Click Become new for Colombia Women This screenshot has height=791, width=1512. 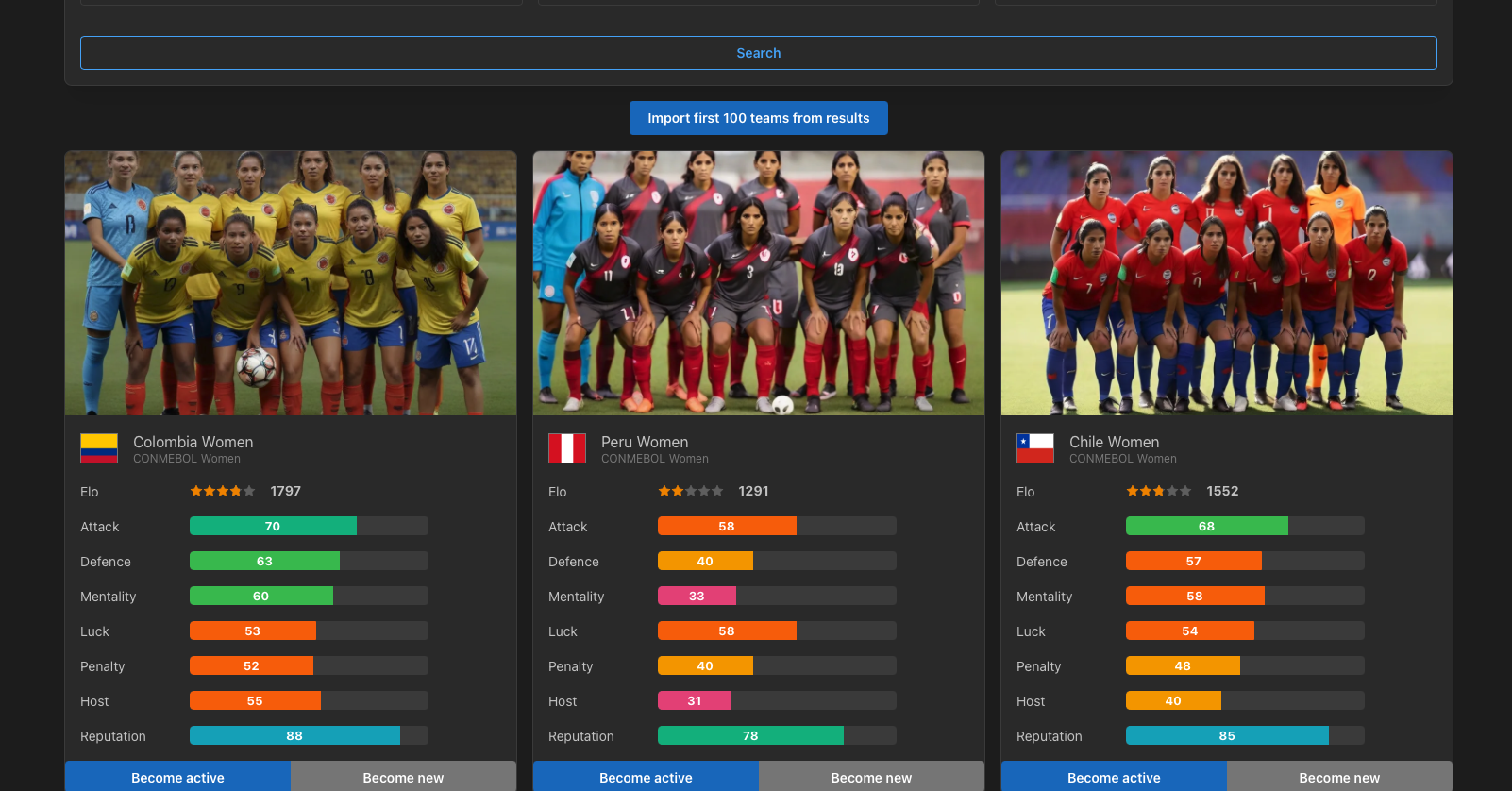tap(403, 777)
